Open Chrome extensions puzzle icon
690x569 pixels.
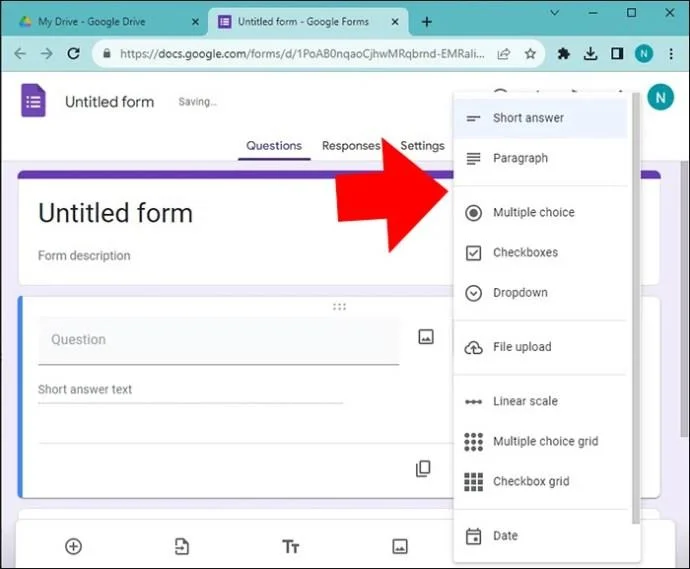coord(563,54)
